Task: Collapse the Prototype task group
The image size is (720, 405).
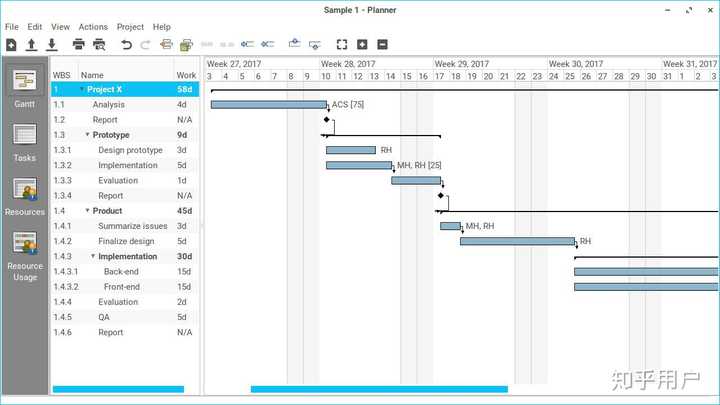Action: (x=87, y=135)
